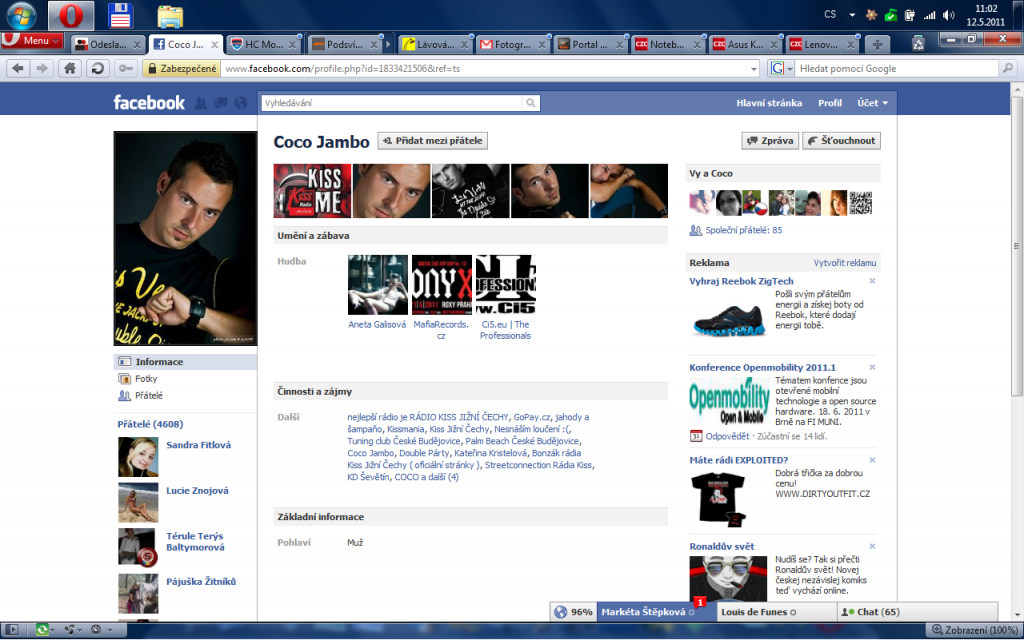Open the Opera Menu button
Screen dimensions: 1024x640
(x=32, y=40)
